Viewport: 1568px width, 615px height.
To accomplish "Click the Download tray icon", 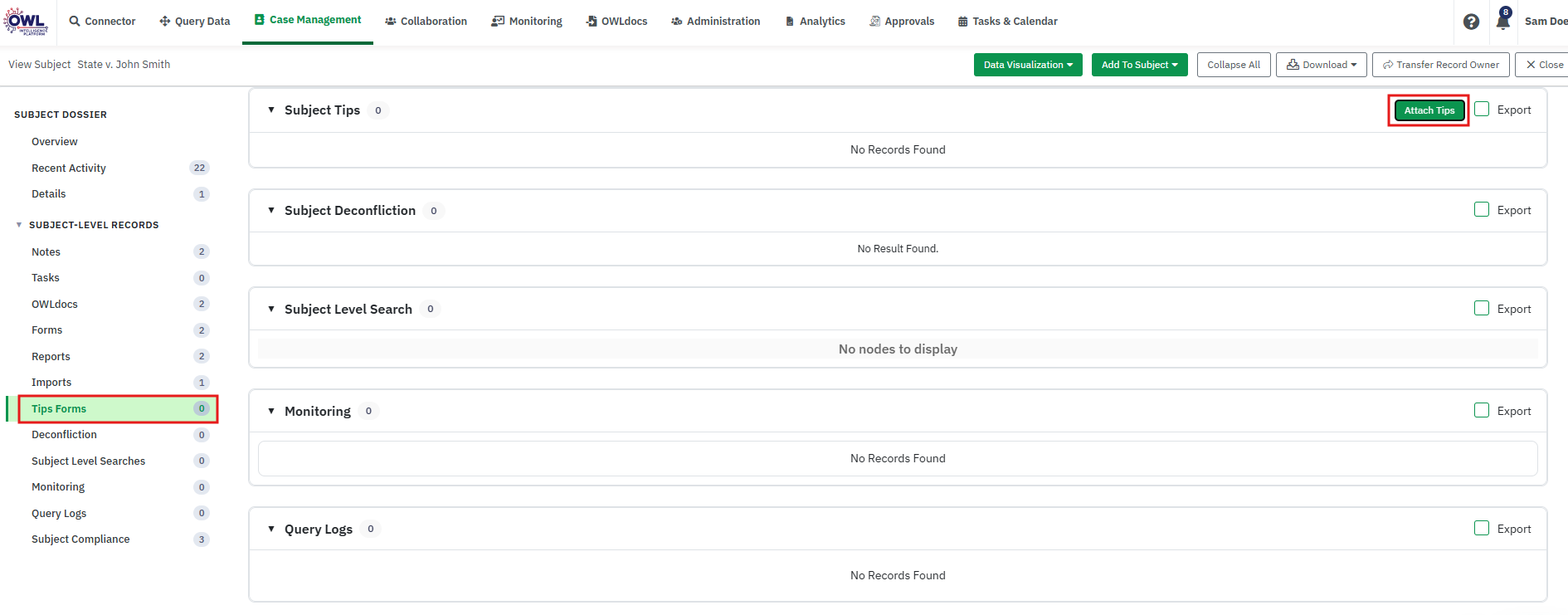I will point(1293,64).
